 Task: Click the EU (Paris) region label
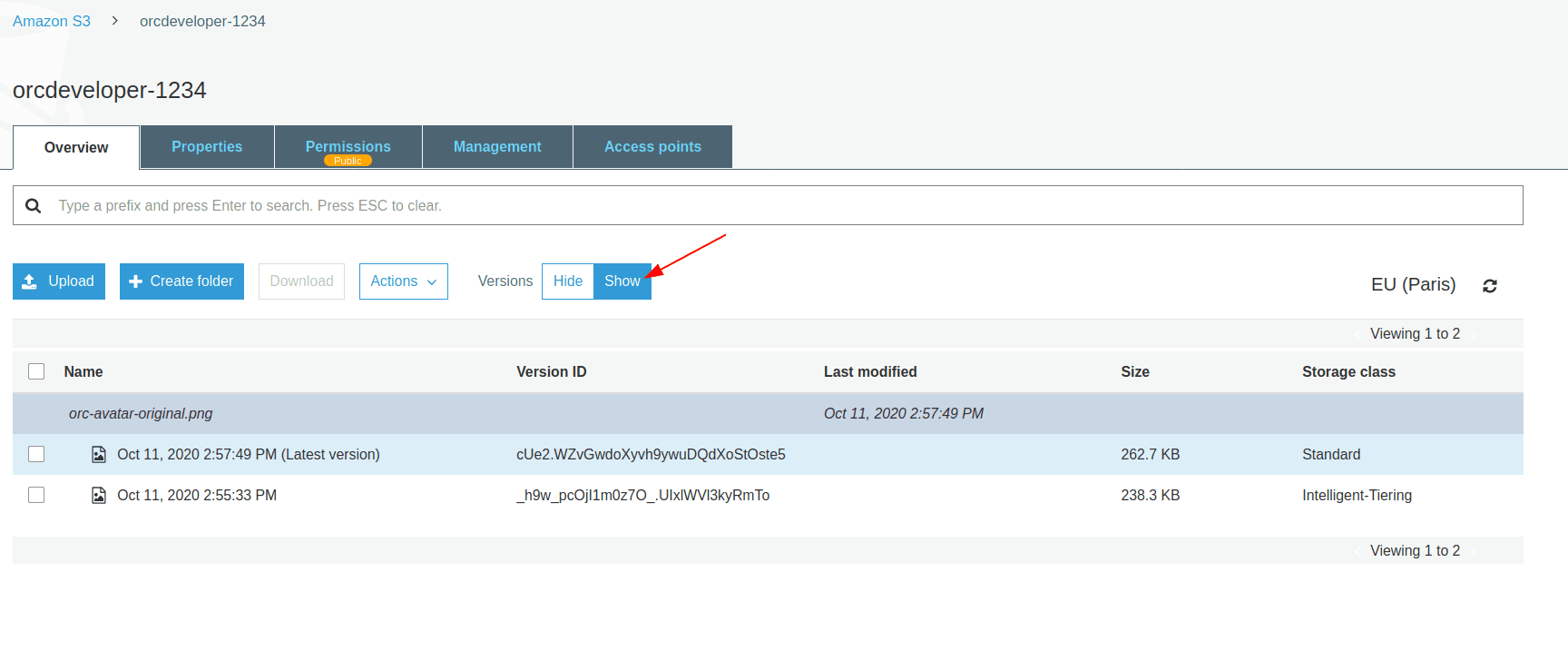(1413, 284)
